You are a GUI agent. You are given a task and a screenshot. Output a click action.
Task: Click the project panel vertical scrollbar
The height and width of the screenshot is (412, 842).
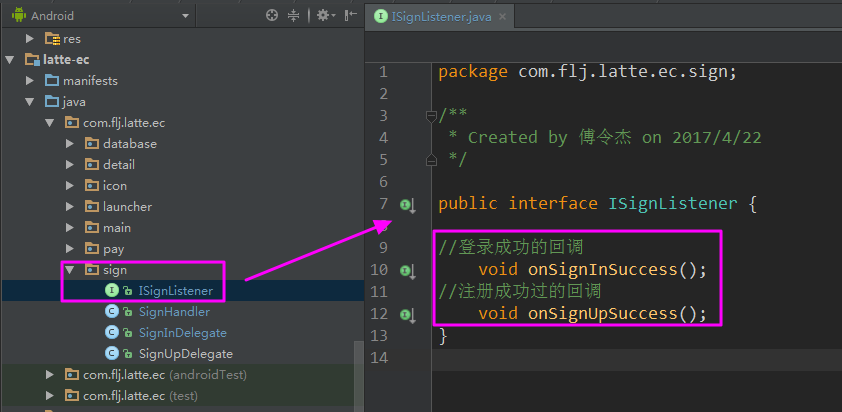(x=358, y=376)
